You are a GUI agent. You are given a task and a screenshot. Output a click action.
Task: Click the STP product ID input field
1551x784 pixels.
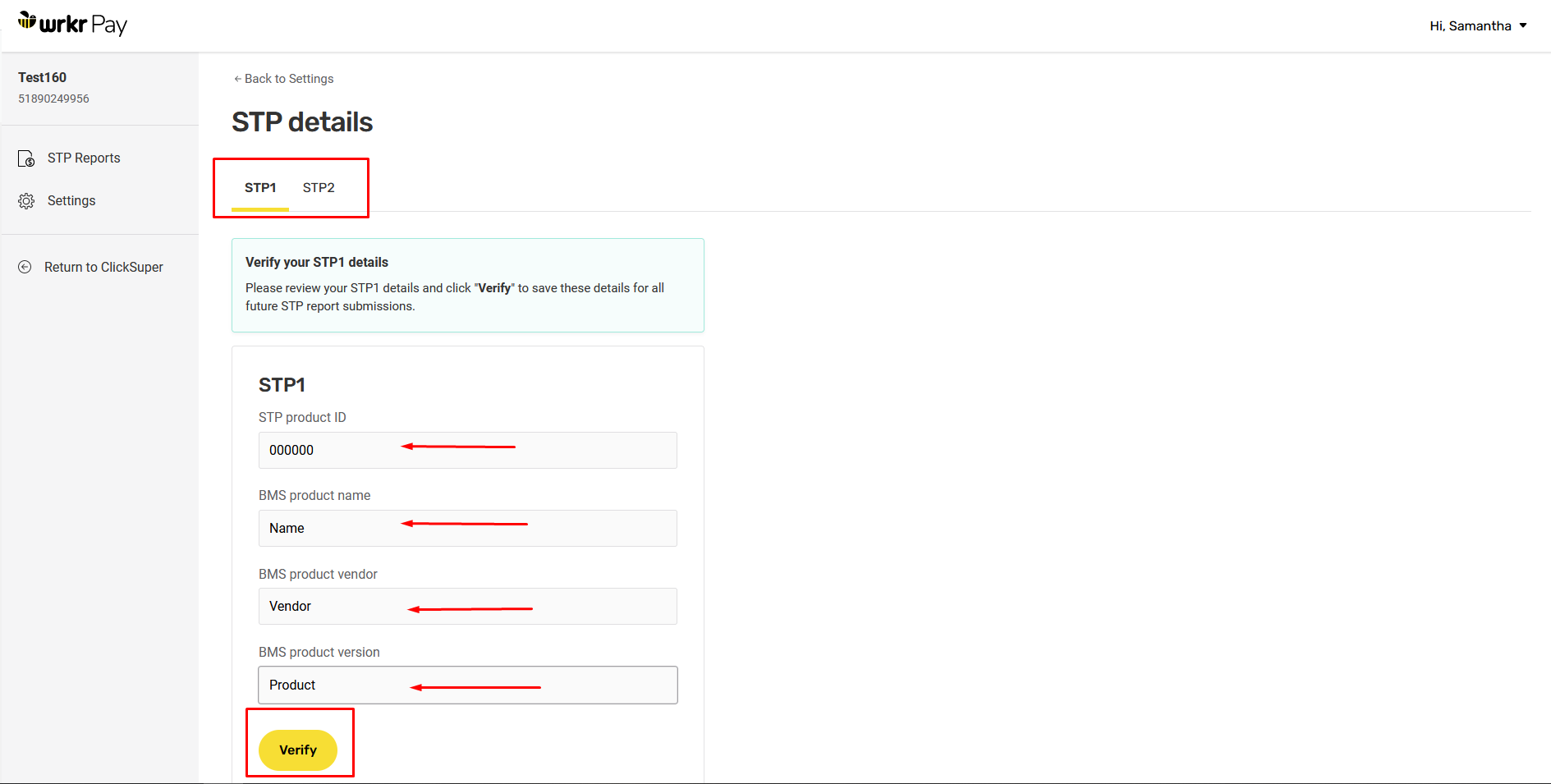(467, 450)
